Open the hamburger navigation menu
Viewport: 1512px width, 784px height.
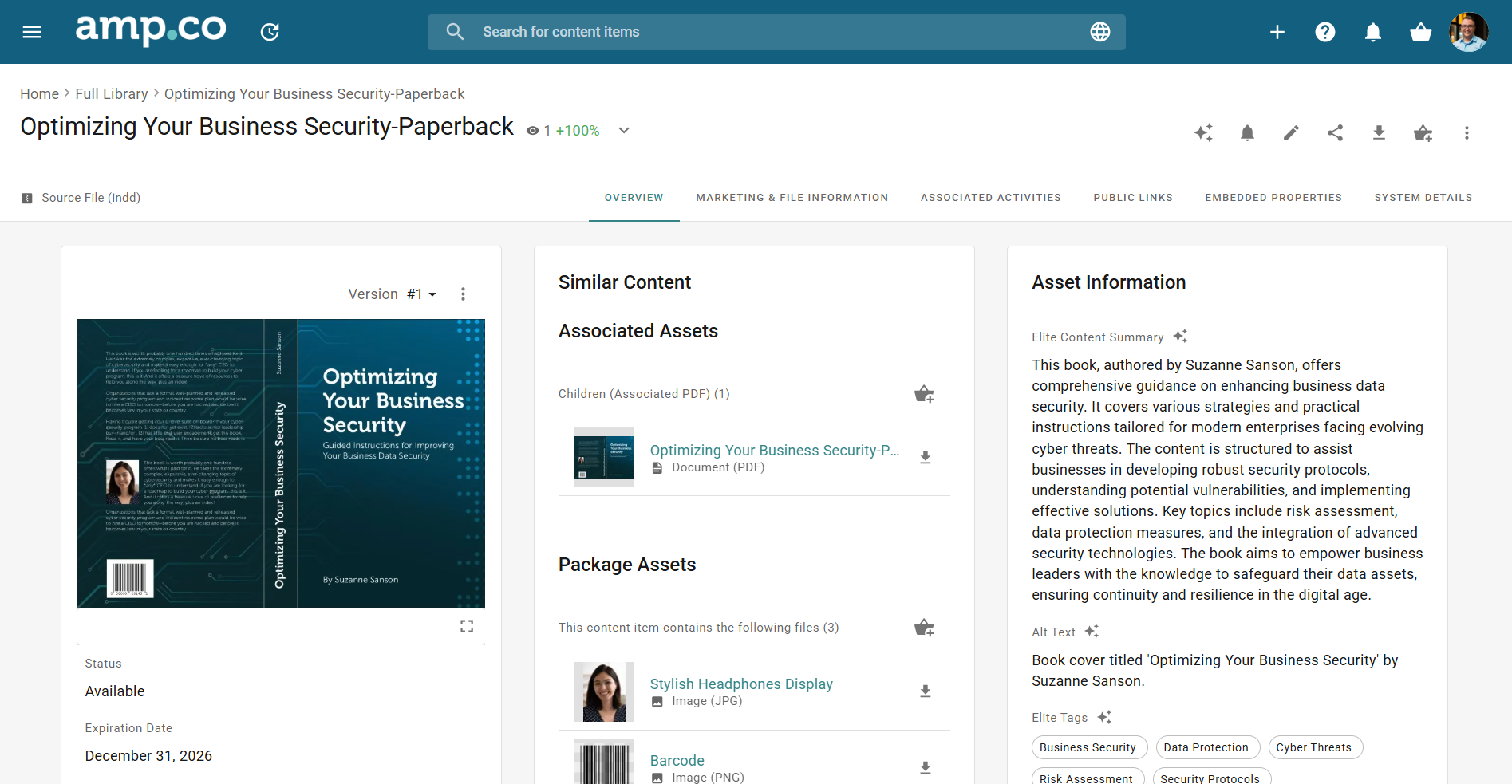coord(32,32)
